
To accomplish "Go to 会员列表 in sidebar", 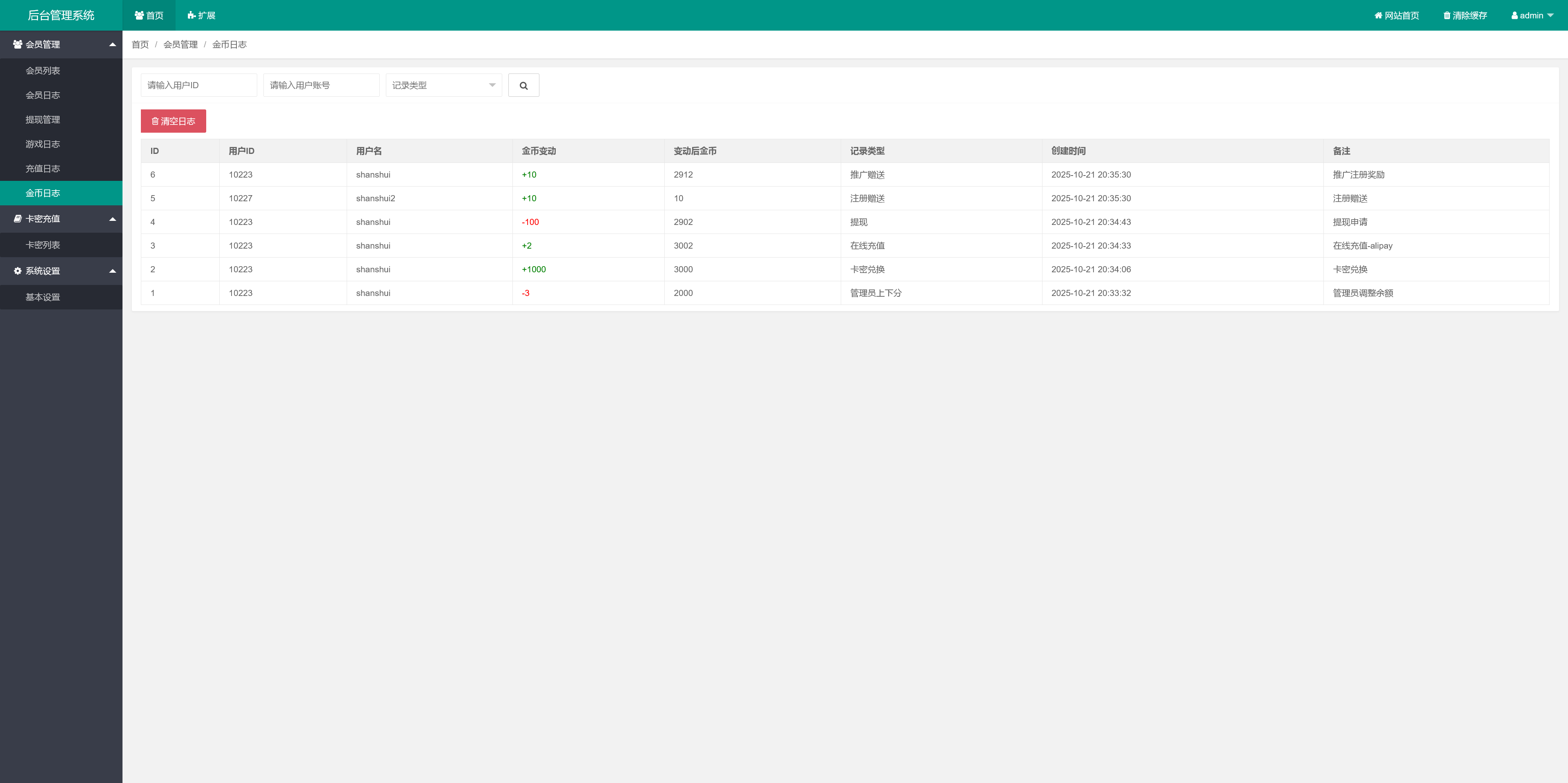I will (x=42, y=71).
